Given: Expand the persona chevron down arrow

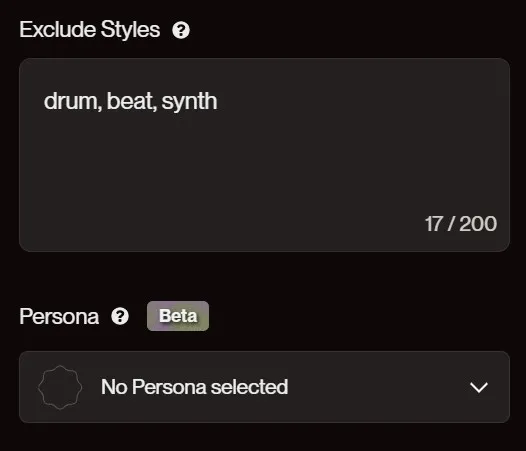Looking at the screenshot, I should tap(479, 387).
